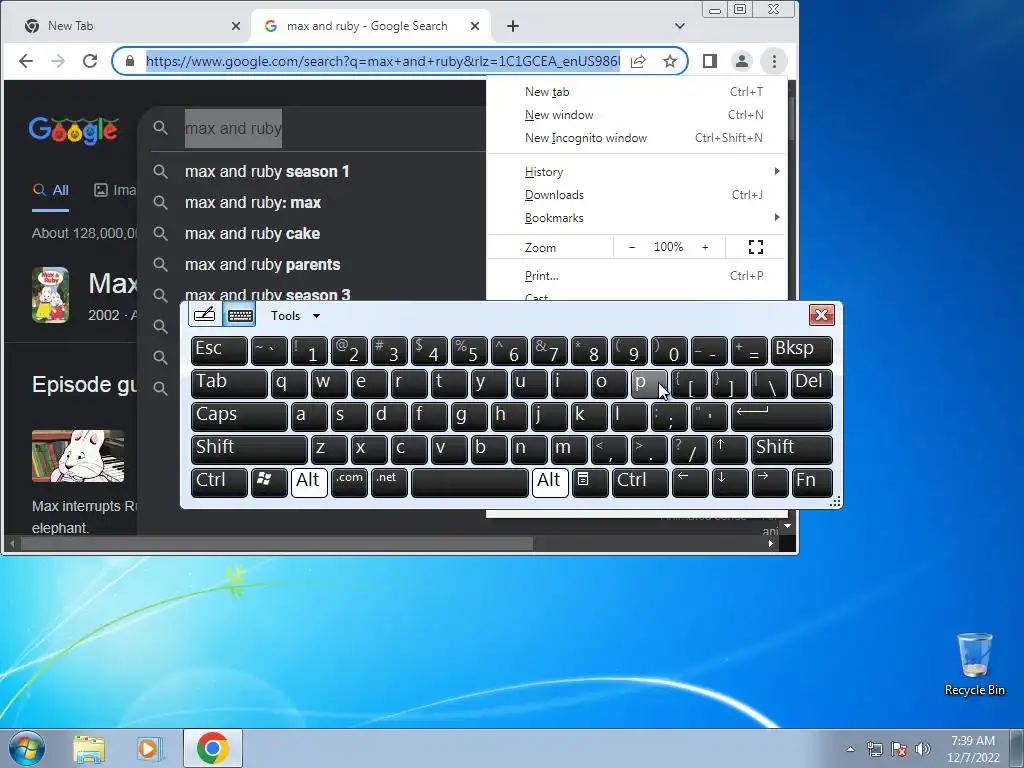Choose New Incognito window
This screenshot has width=1024, height=768.
tap(637, 138)
